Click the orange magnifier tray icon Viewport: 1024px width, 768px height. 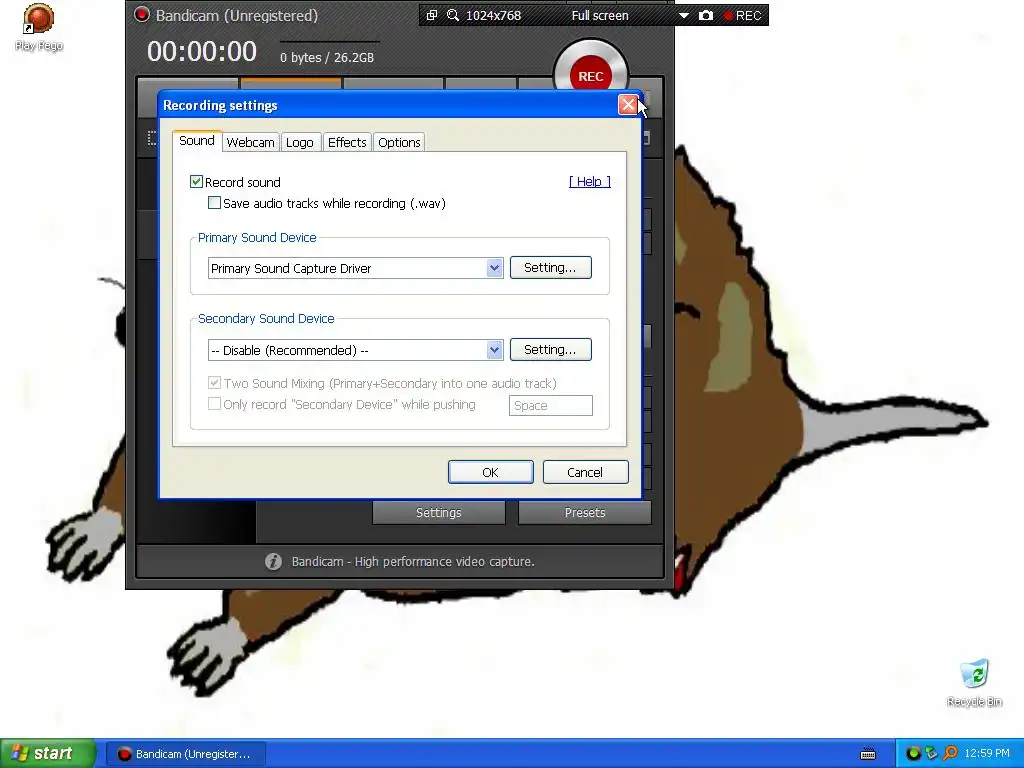950,754
